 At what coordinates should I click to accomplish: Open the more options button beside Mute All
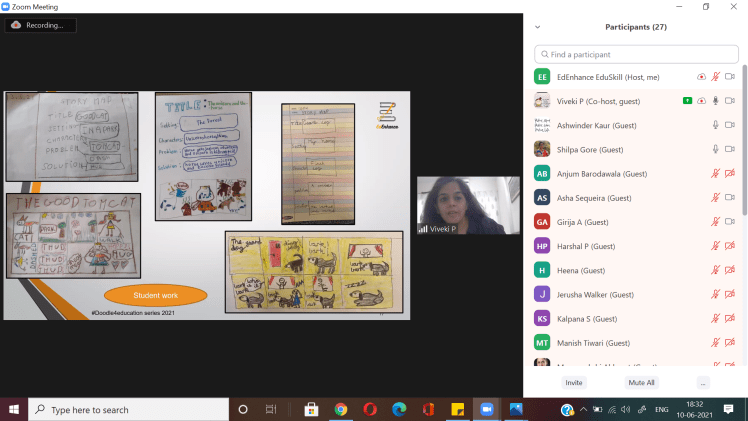tap(703, 382)
